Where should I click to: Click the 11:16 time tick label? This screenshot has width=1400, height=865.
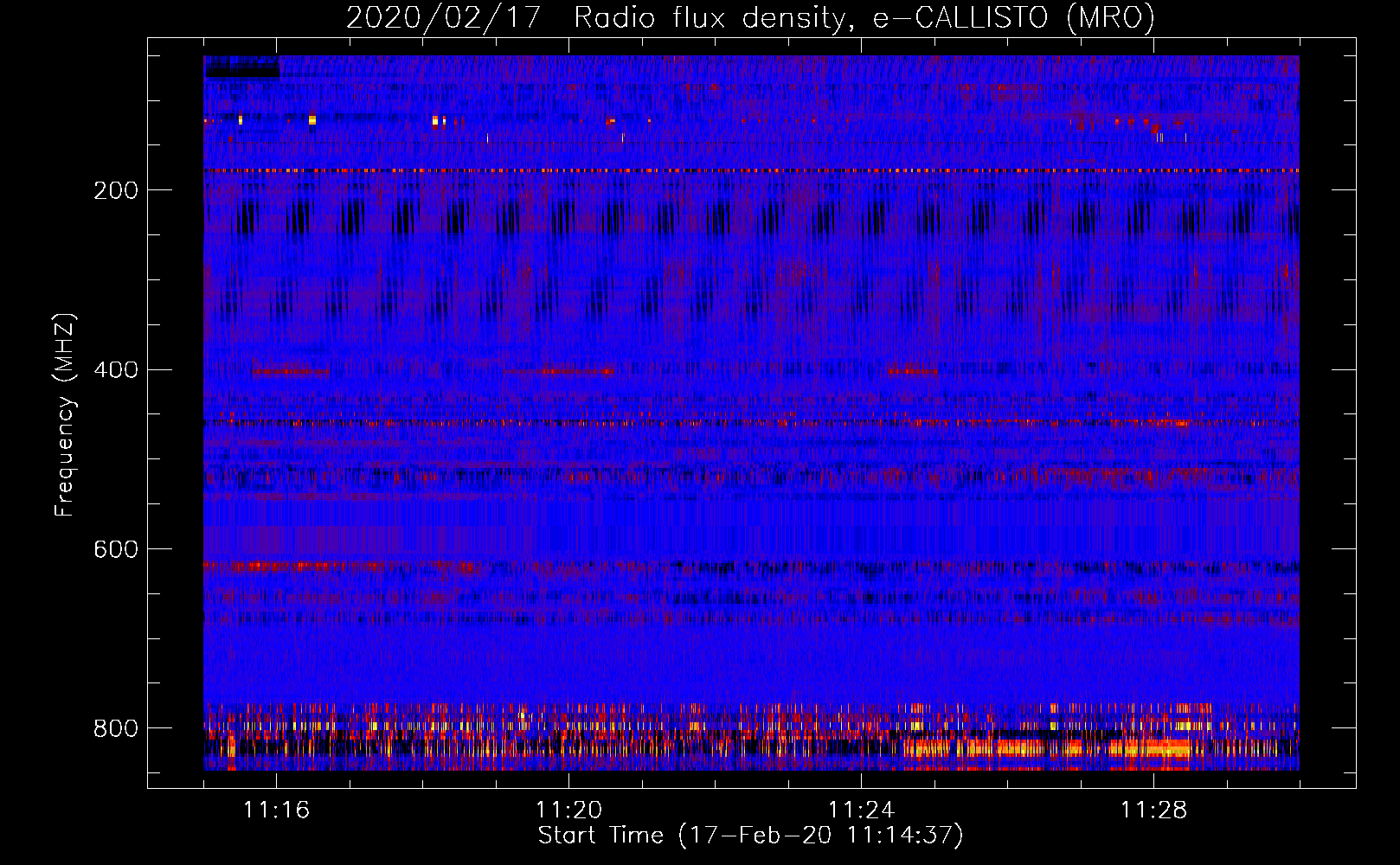277,811
